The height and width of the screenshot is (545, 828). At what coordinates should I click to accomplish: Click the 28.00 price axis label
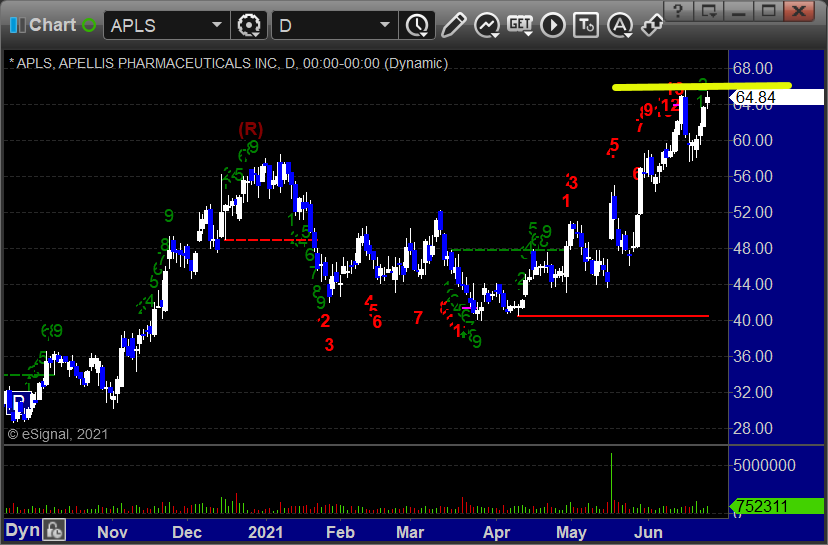(752, 428)
